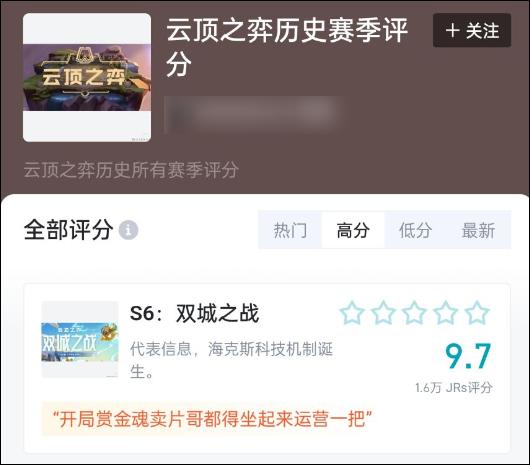Image resolution: width=530 pixels, height=465 pixels.
Task: Rate S6 with the third star
Action: (x=414, y=313)
